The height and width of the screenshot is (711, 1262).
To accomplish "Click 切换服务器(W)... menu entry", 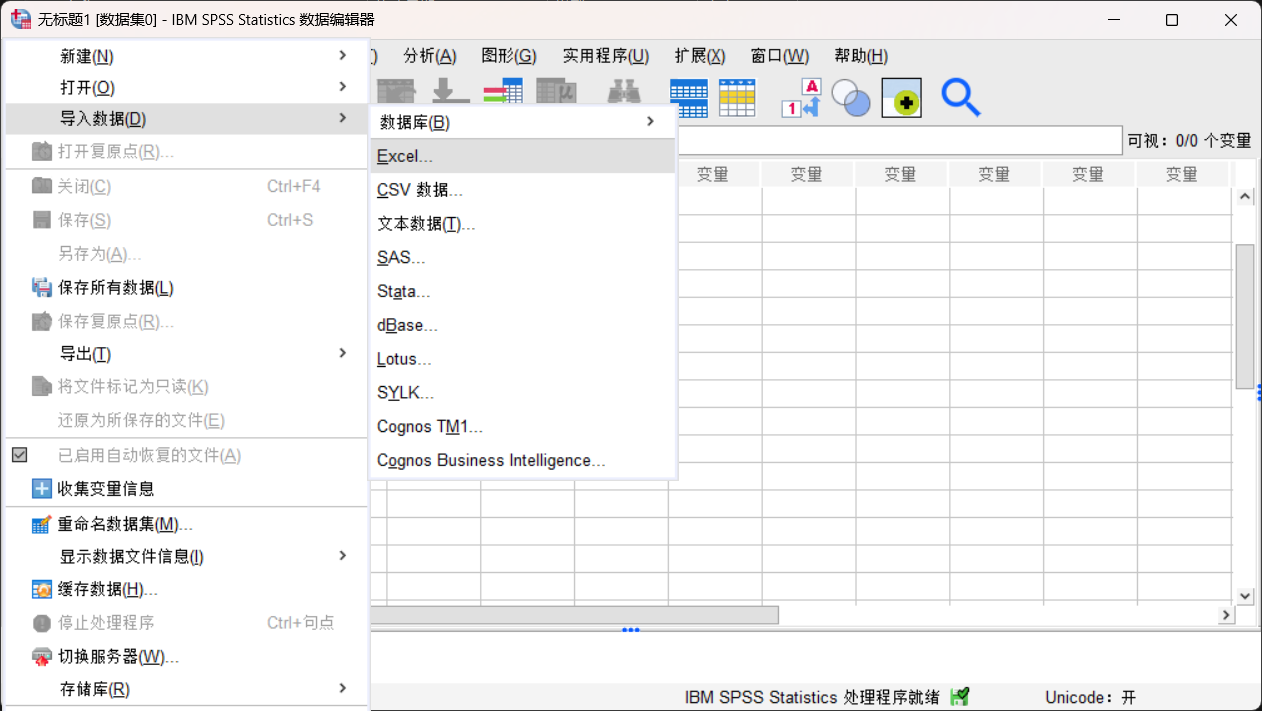I will (188, 657).
